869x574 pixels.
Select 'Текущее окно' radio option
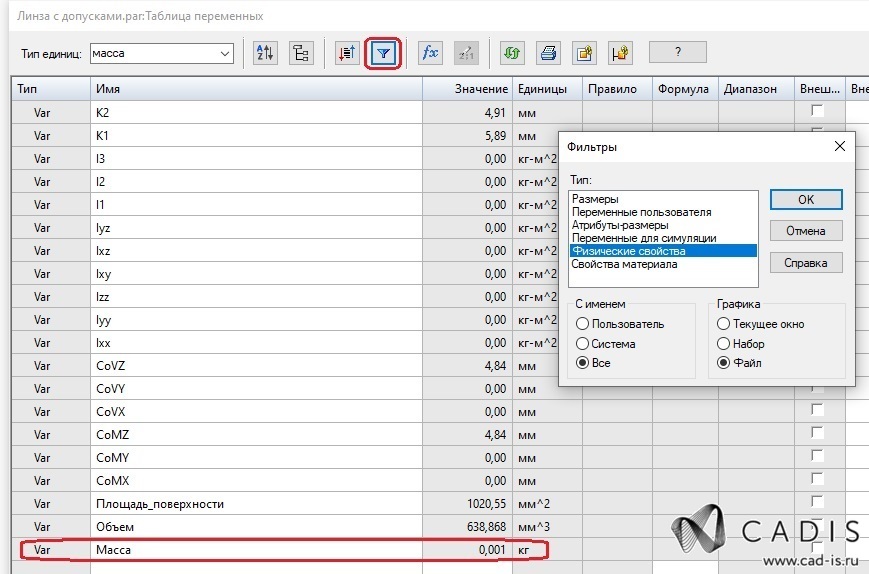723,324
